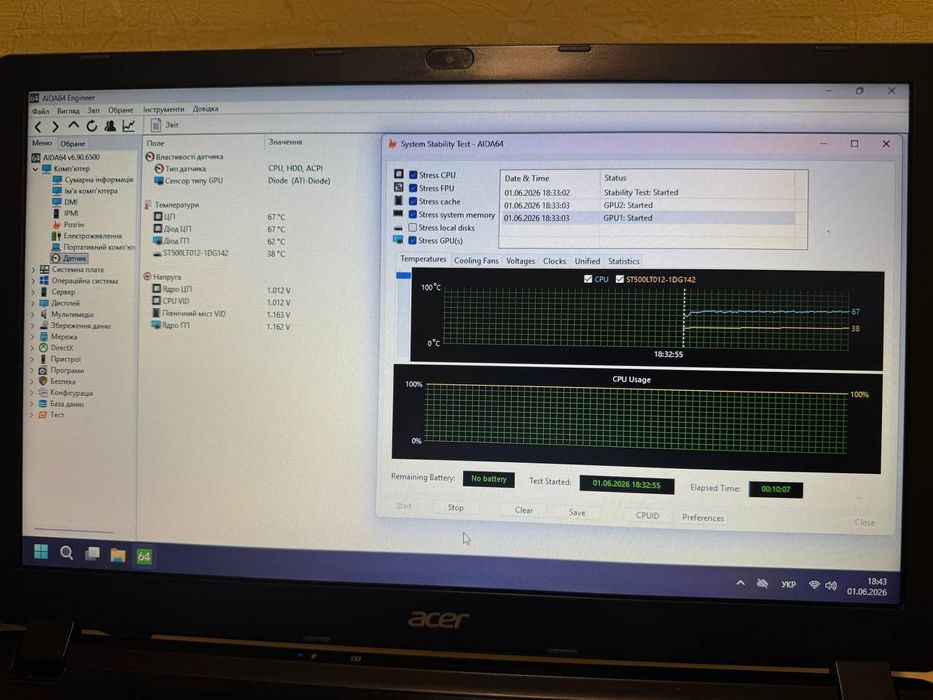The width and height of the screenshot is (933, 700).
Task: Uncheck the Stress system memory checkbox
Action: coord(412,214)
